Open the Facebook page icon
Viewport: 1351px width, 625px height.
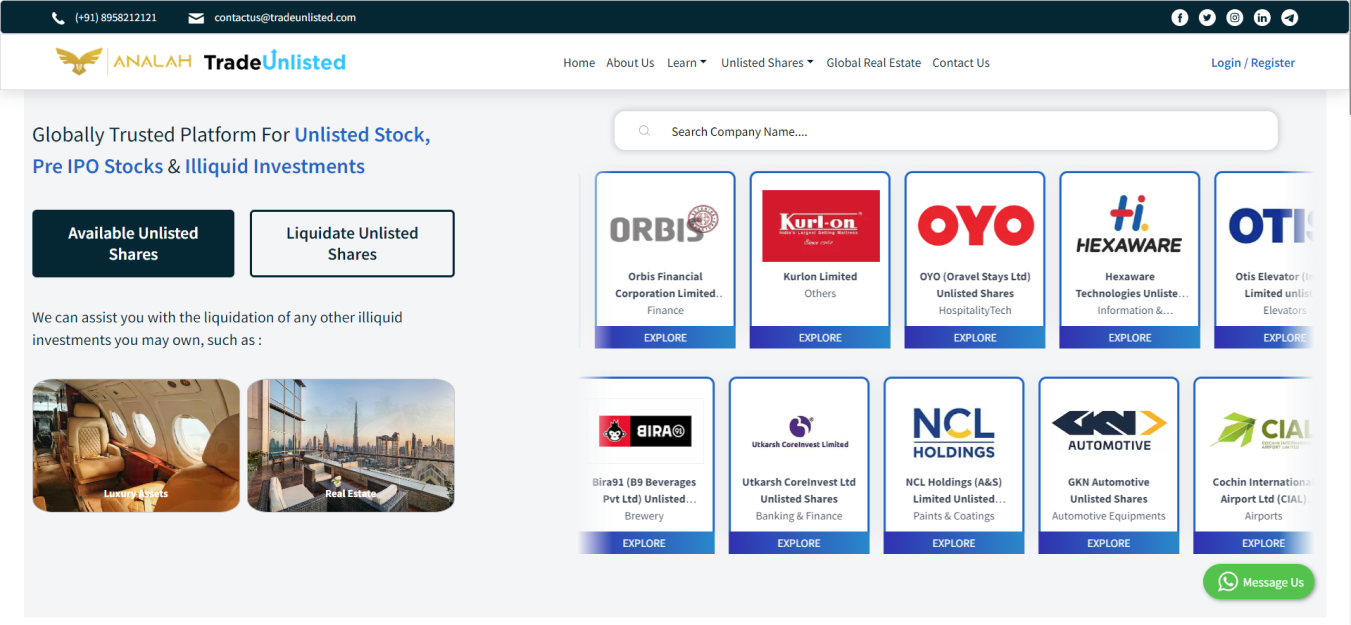point(1179,17)
